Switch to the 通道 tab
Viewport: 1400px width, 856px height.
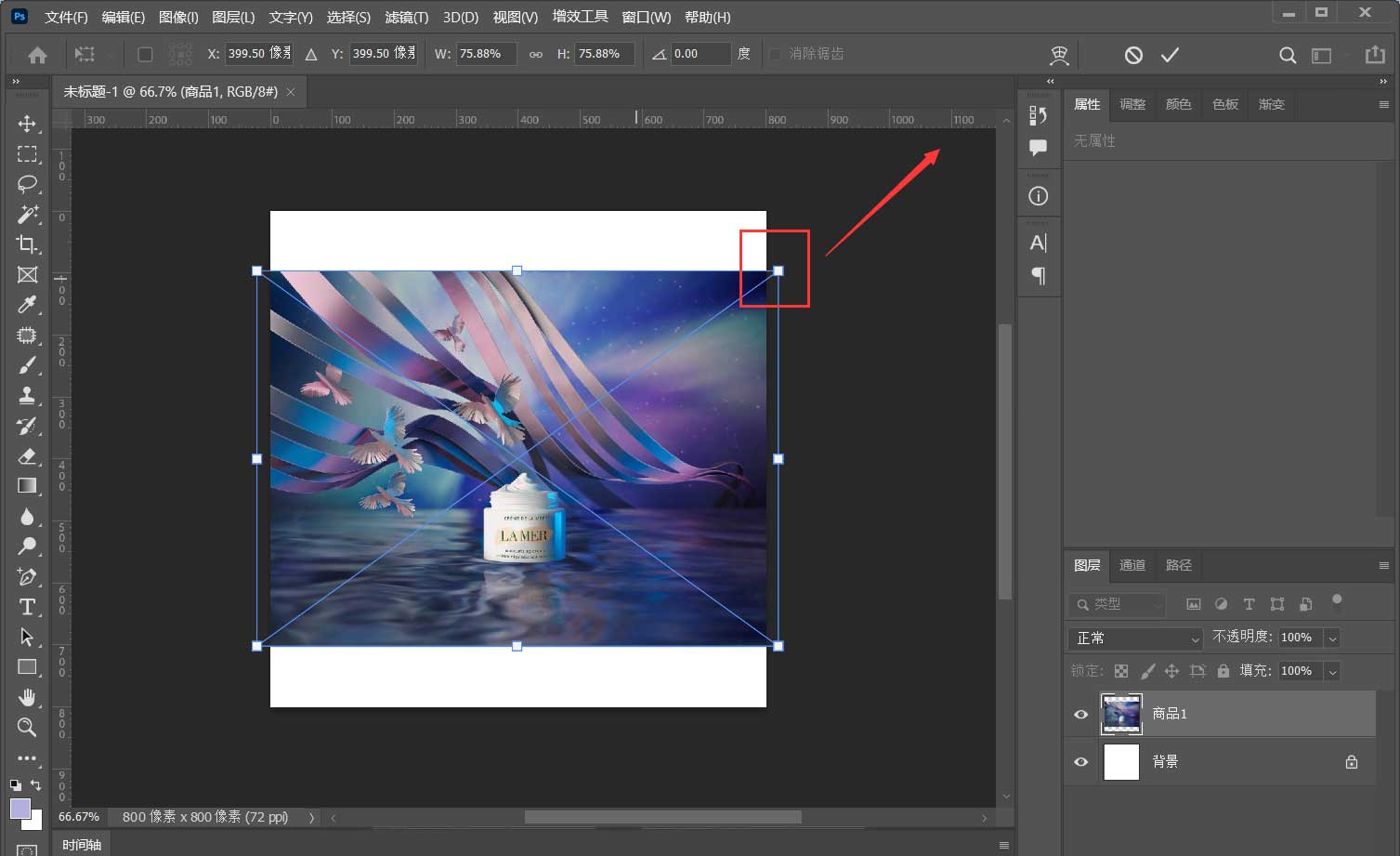[1132, 565]
